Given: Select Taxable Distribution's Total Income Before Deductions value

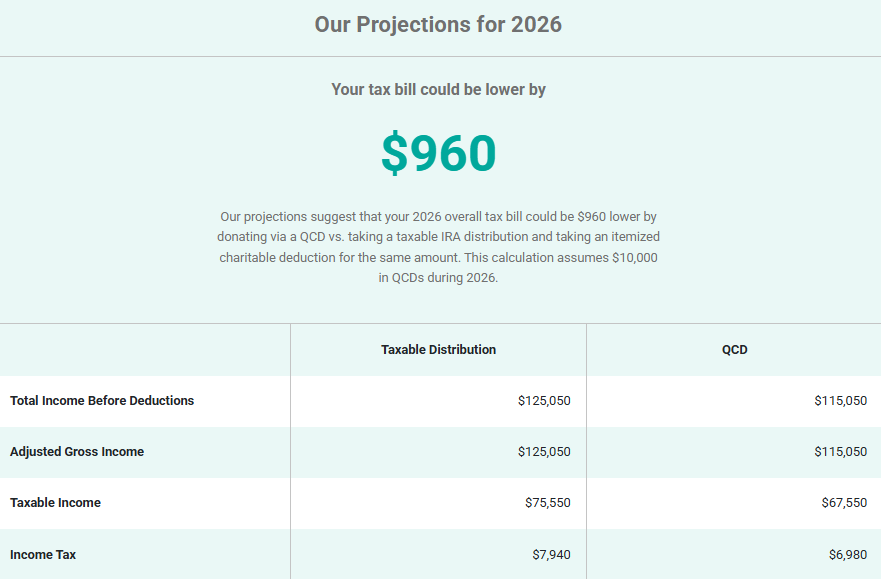Looking at the screenshot, I should (544, 401).
